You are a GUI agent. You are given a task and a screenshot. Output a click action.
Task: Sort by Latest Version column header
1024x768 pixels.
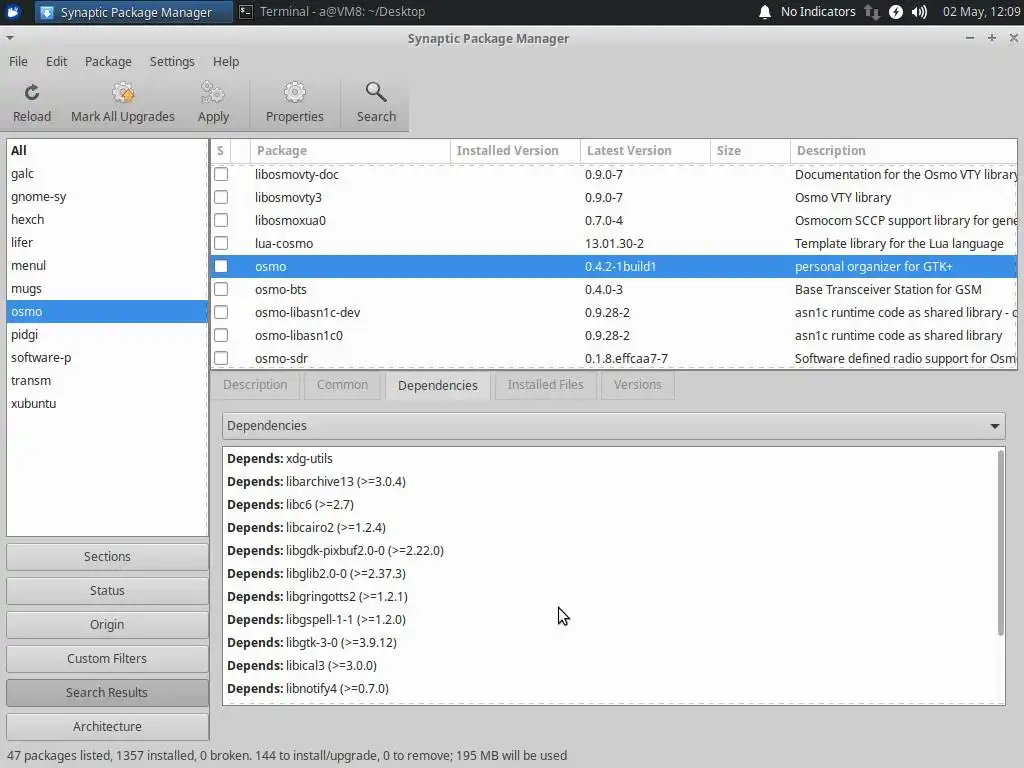pos(645,151)
